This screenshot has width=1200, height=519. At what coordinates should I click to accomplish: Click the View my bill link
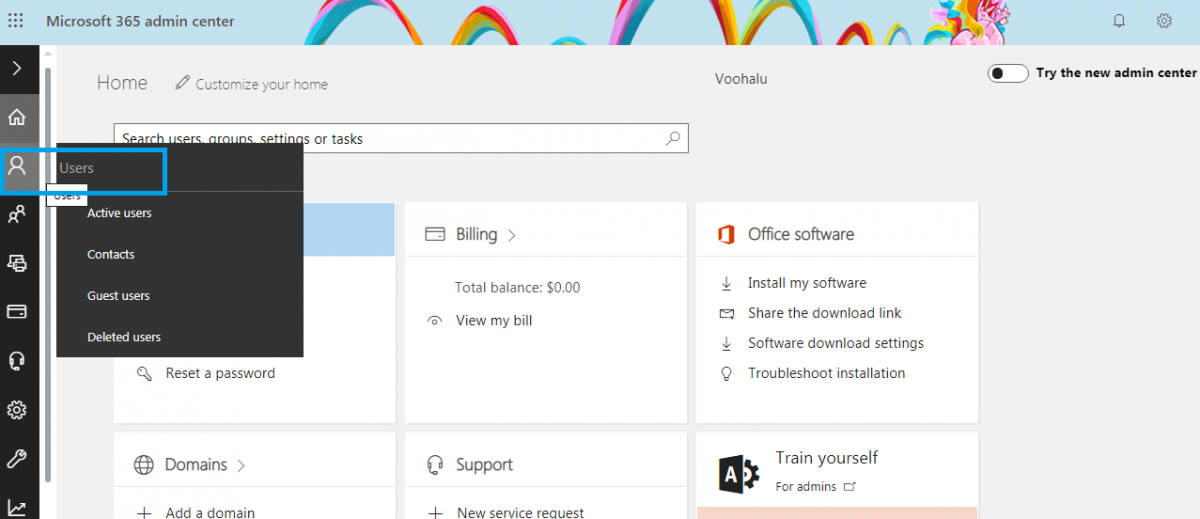click(493, 320)
